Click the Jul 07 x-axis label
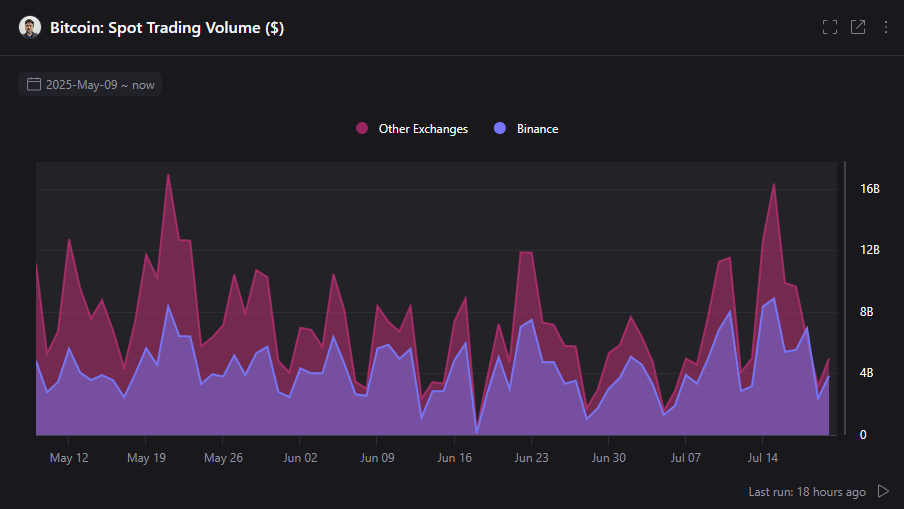Image resolution: width=904 pixels, height=509 pixels. click(x=685, y=458)
